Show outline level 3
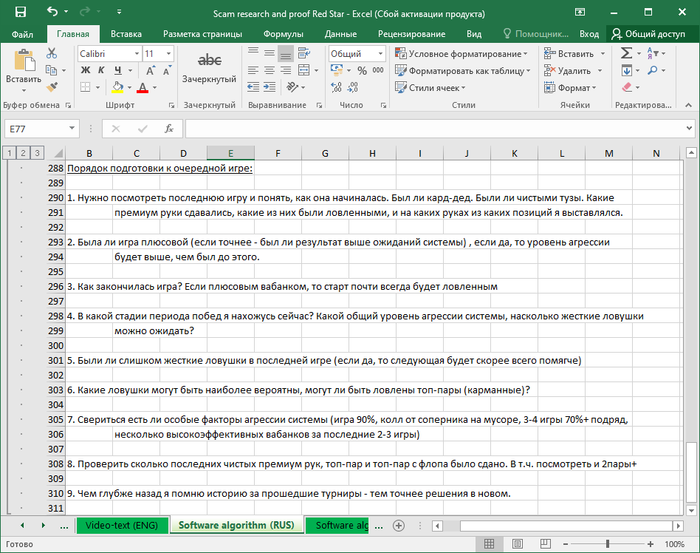This screenshot has height=553, width=700. (37, 153)
